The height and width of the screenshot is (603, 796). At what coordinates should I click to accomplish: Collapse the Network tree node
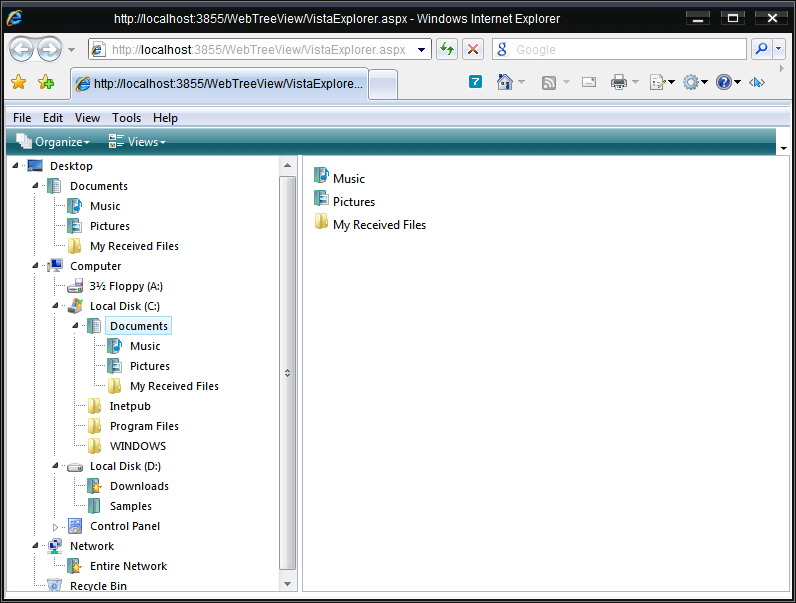(36, 546)
